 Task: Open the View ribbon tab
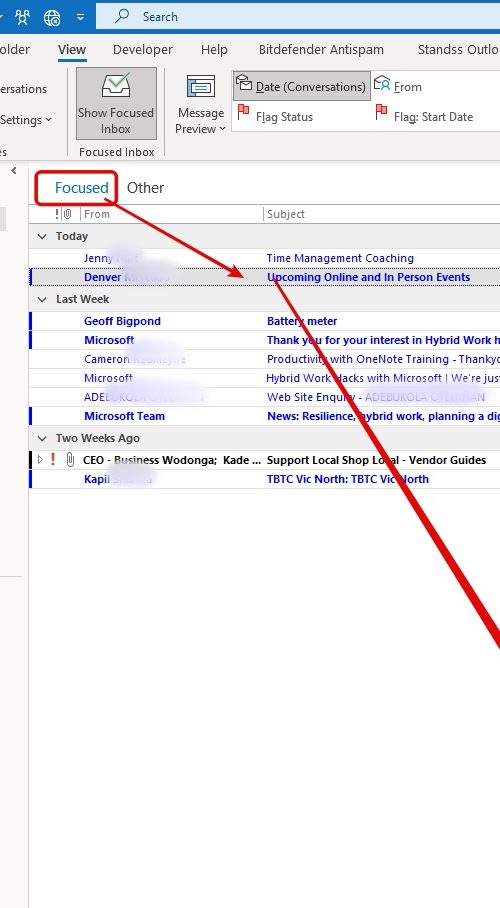point(72,50)
